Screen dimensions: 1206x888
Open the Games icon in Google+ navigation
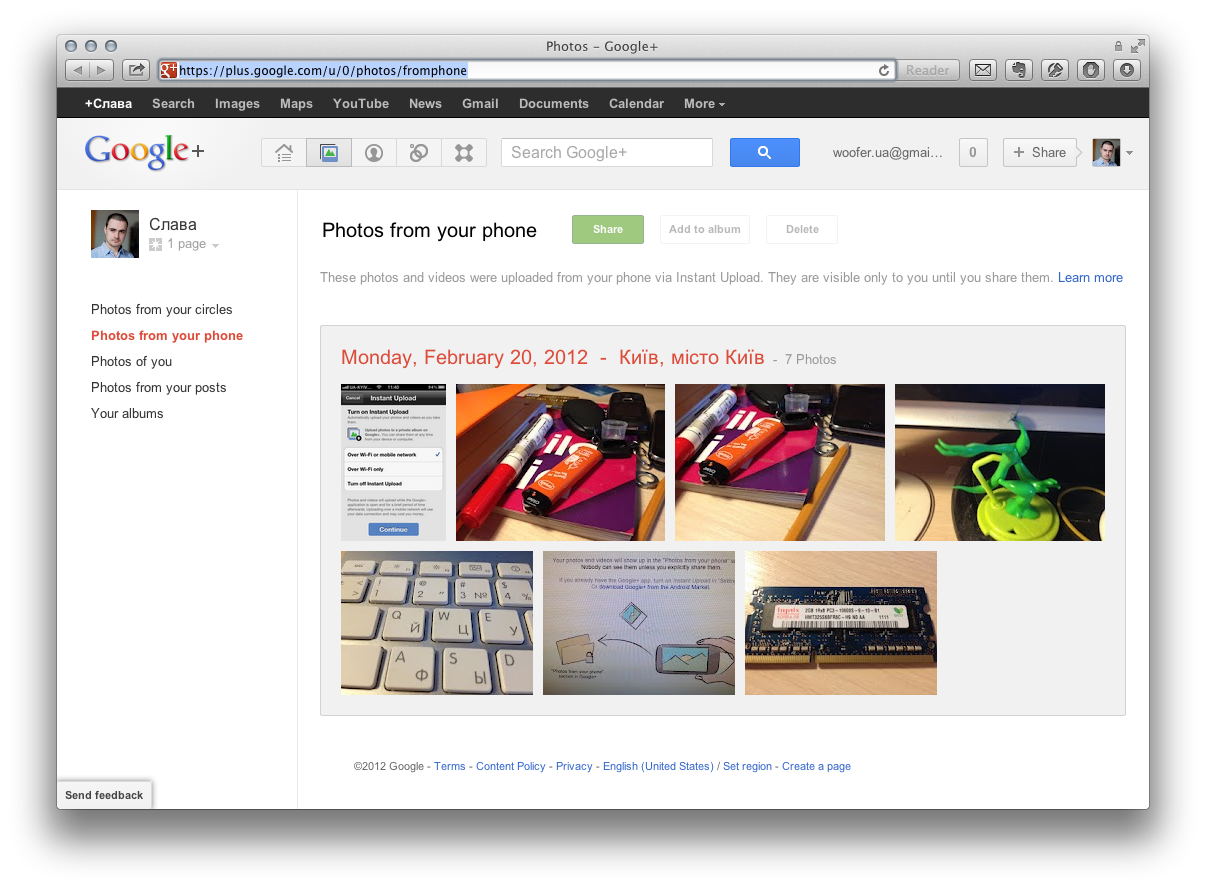coord(463,152)
